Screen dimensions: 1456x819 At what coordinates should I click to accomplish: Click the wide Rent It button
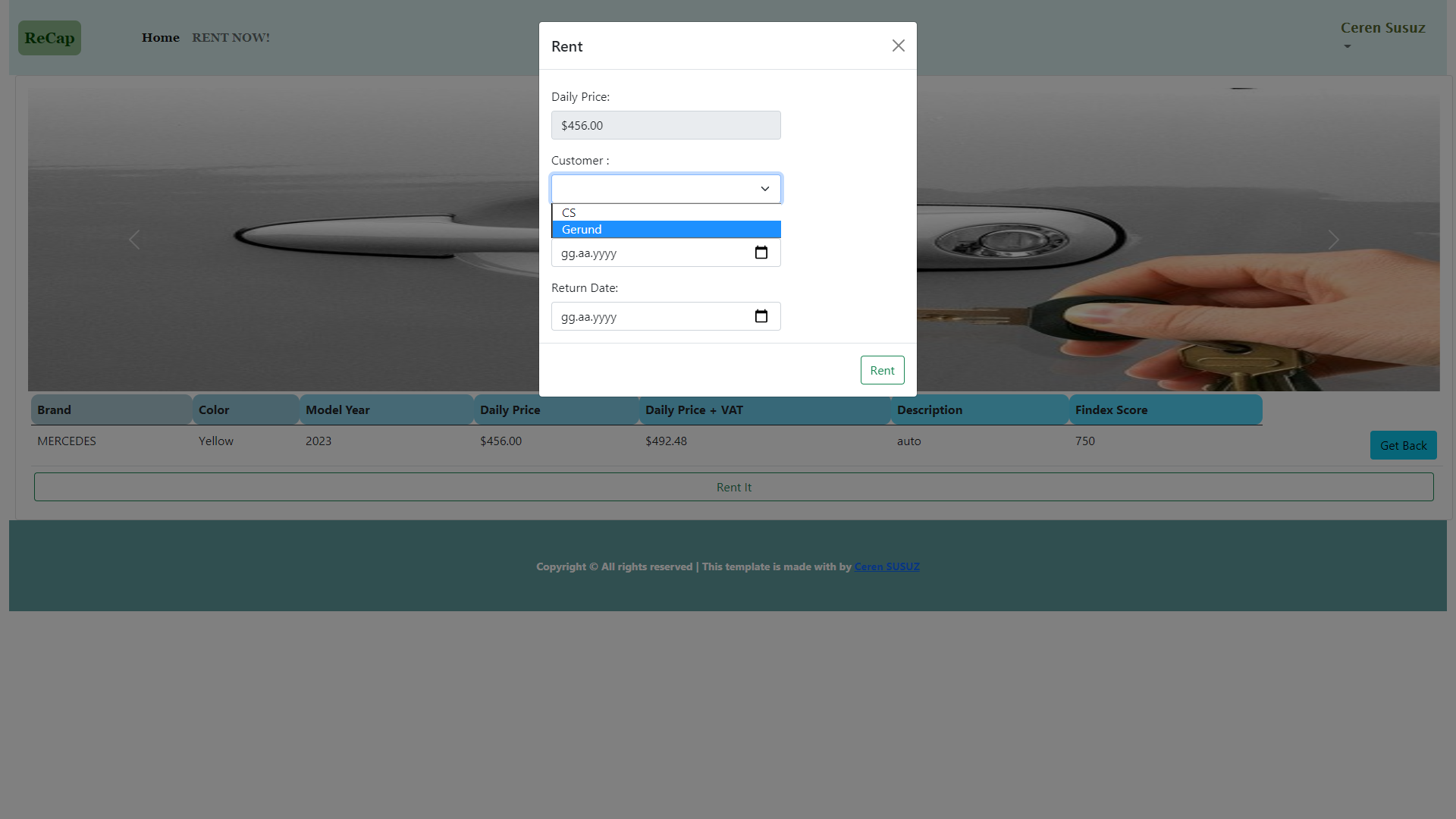(733, 487)
